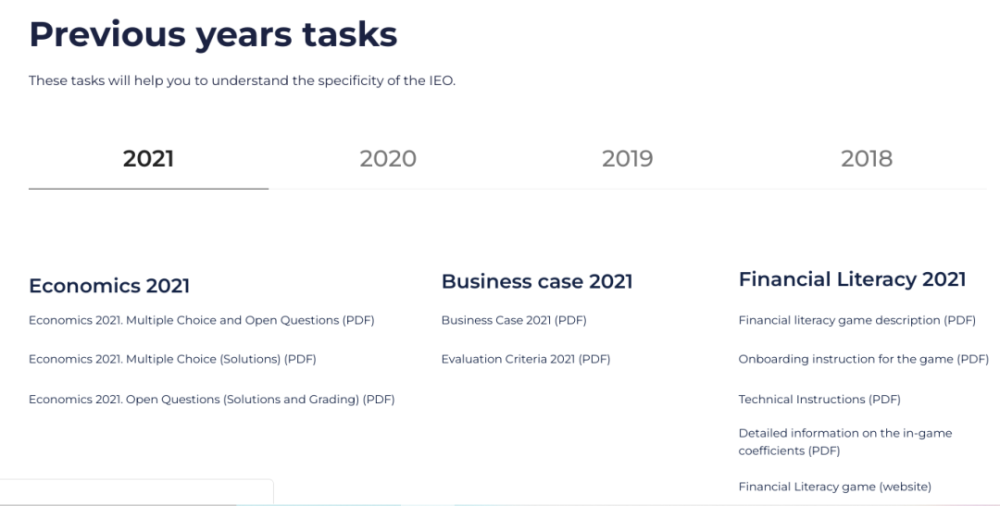This screenshot has height=506, width=1000.
Task: Open Economics 2021 Open Questions Solutions and Grading
Action: 212,399
